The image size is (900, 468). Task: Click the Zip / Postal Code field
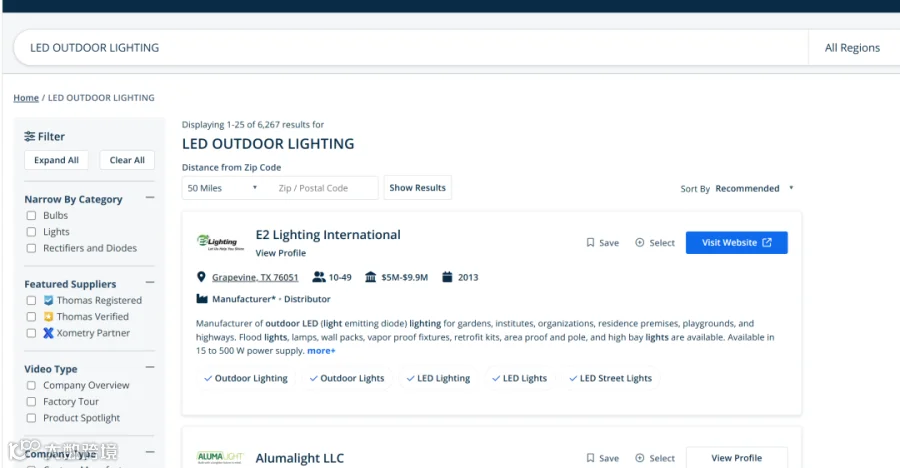click(x=324, y=188)
